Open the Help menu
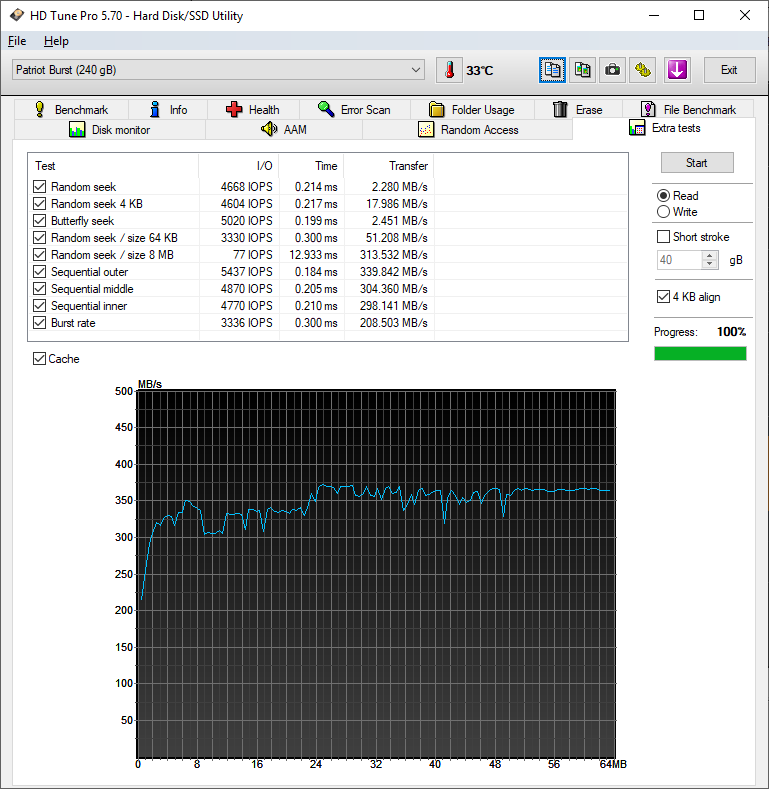The image size is (769, 789). pos(56,41)
